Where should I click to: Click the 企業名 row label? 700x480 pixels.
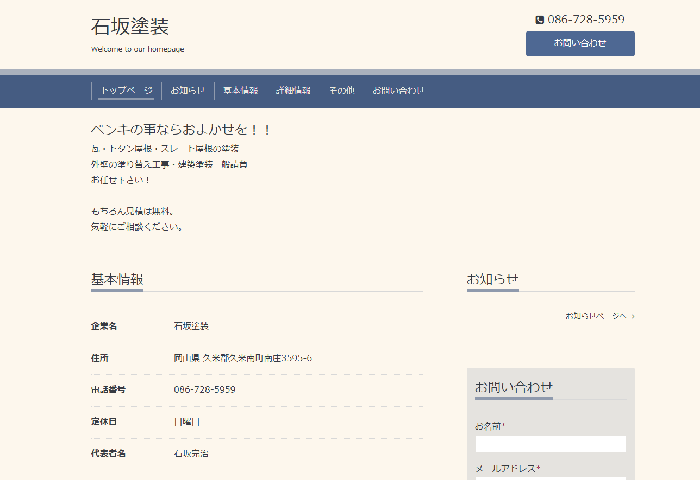(104, 326)
